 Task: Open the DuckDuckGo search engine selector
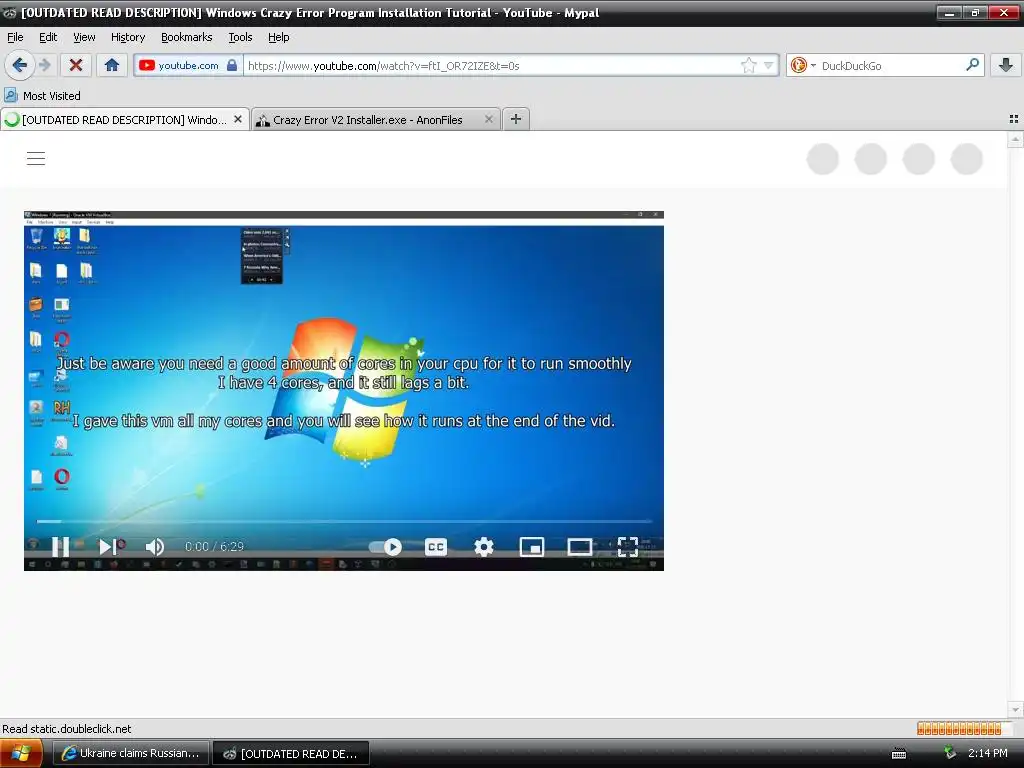803,65
